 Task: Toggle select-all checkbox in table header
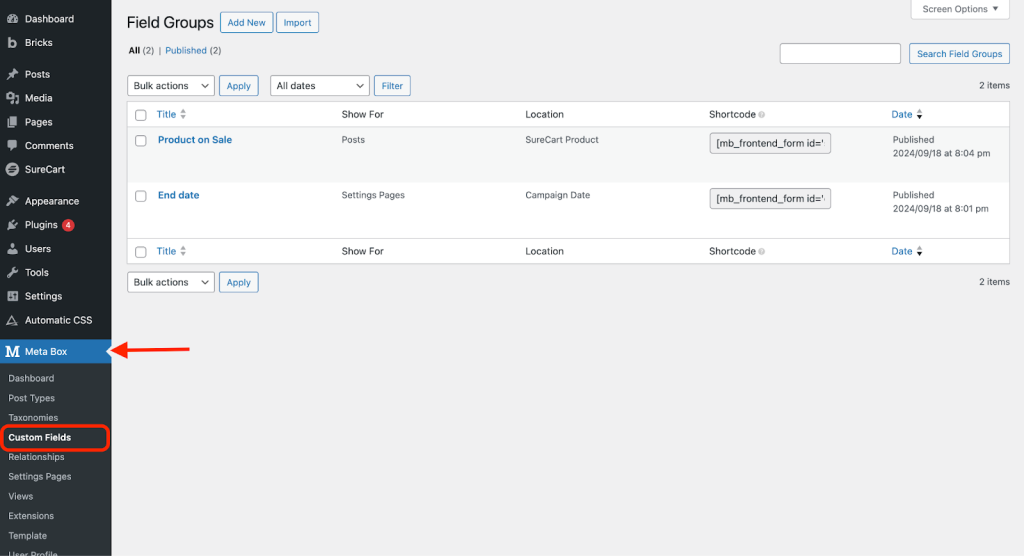click(x=141, y=115)
